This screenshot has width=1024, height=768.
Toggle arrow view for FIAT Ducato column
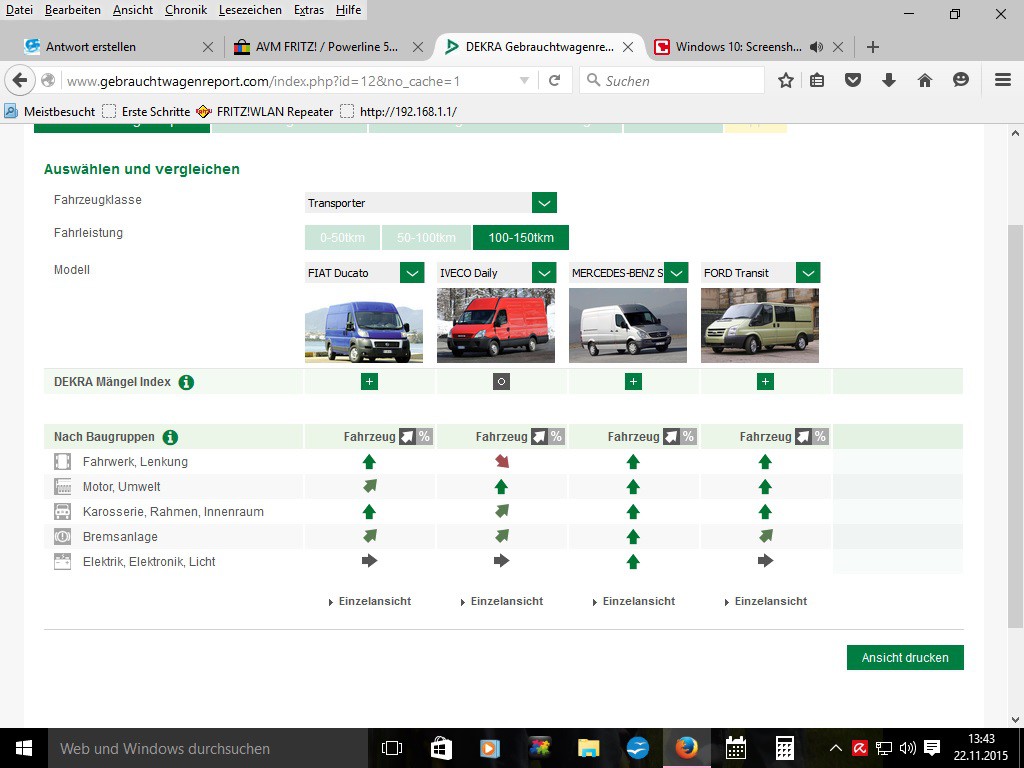408,436
